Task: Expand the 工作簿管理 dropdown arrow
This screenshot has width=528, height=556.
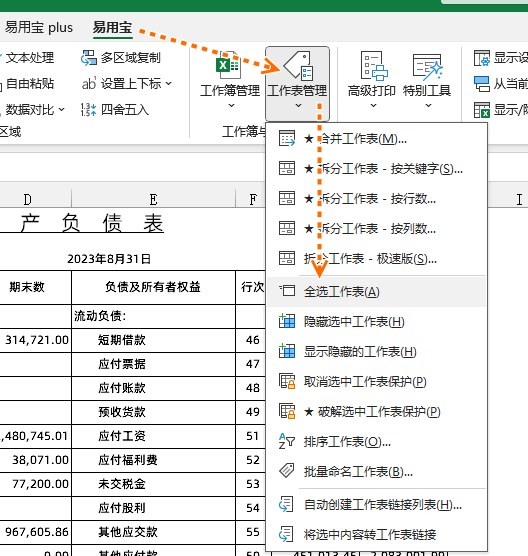Action: pos(231,105)
